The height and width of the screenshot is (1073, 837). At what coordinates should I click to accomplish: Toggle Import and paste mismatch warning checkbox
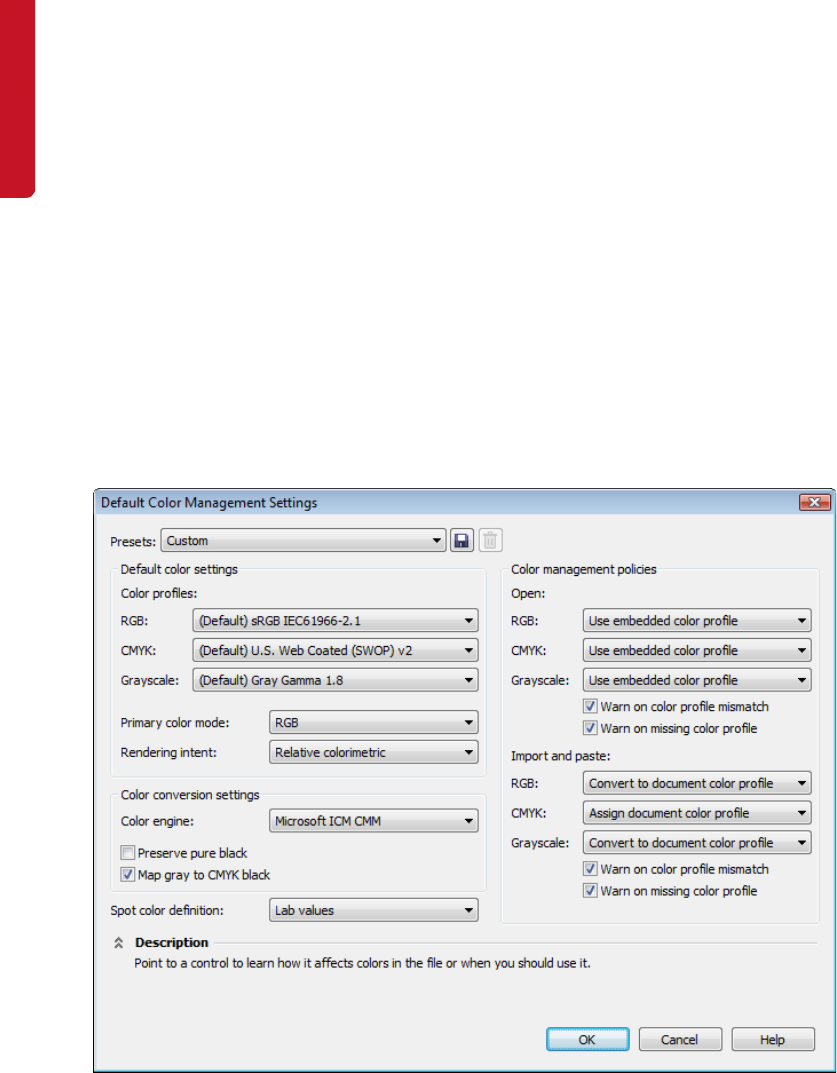tap(590, 869)
